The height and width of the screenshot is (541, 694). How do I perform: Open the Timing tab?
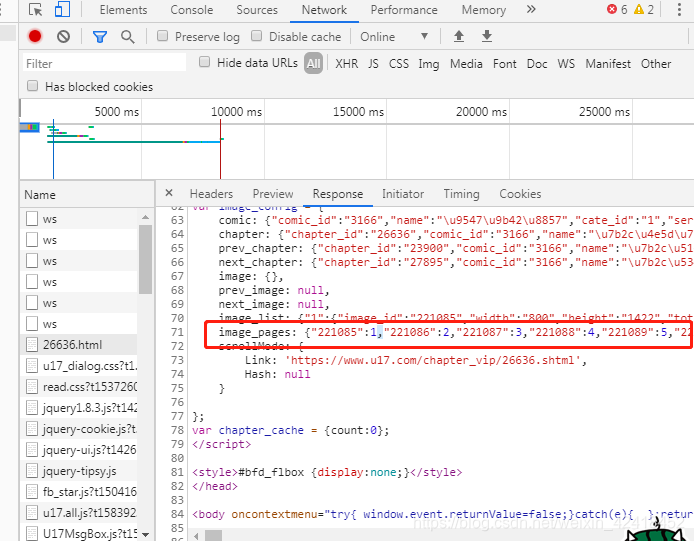pos(461,194)
